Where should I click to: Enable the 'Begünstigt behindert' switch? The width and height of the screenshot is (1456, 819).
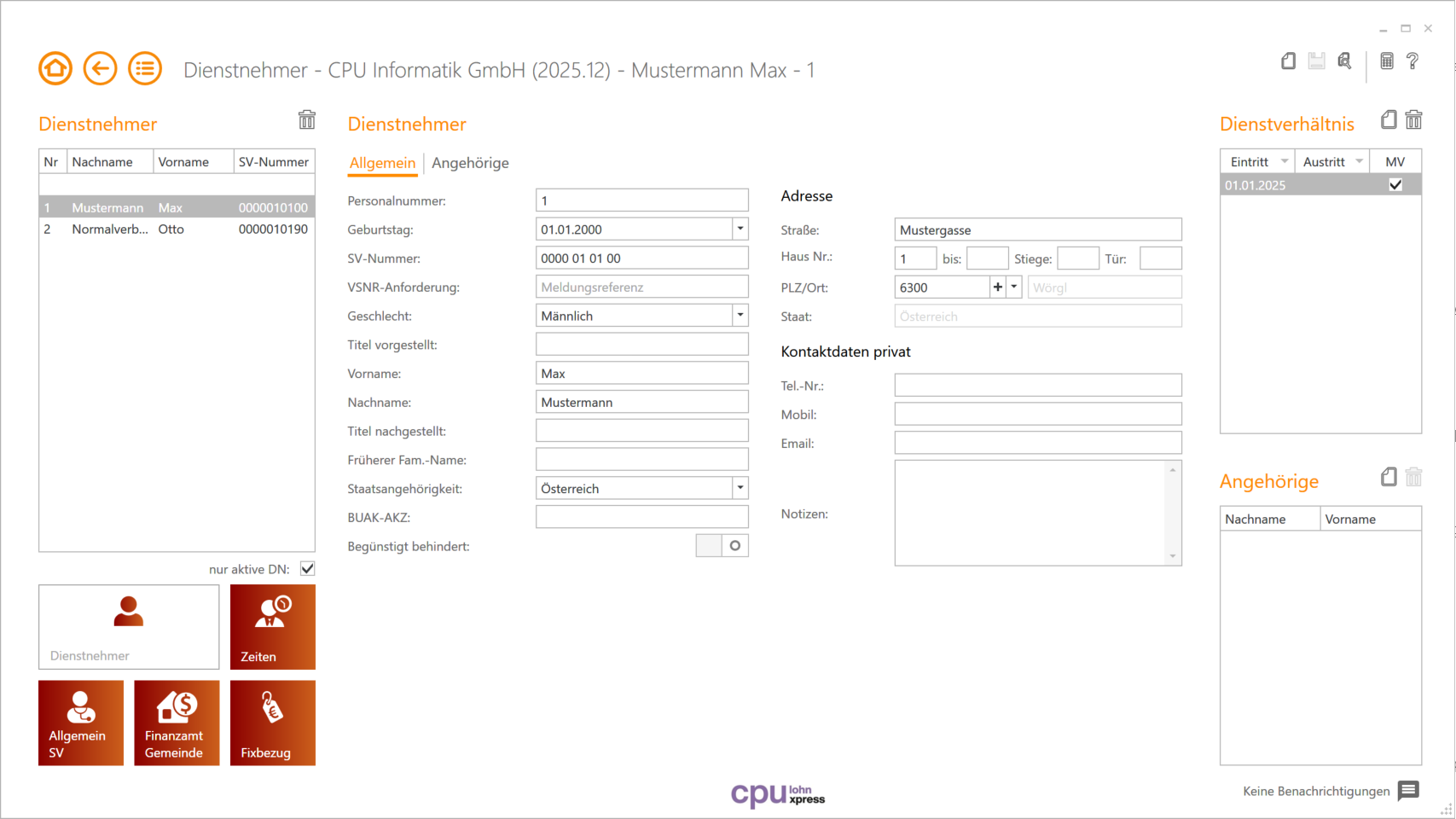click(722, 545)
